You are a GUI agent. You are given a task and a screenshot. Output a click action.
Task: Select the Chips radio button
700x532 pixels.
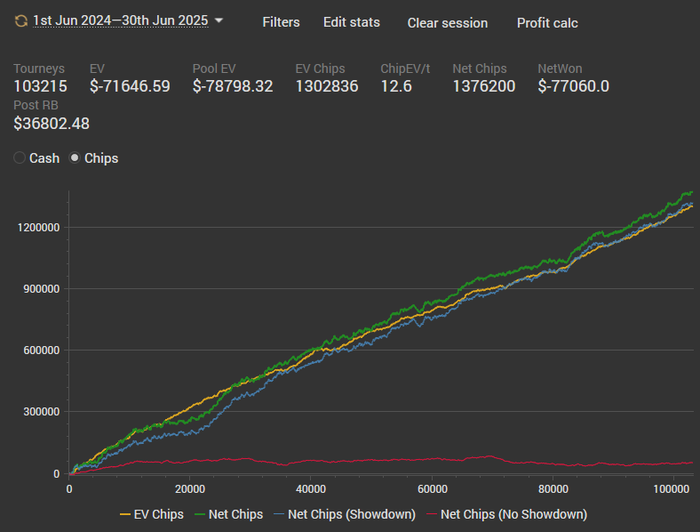75,158
